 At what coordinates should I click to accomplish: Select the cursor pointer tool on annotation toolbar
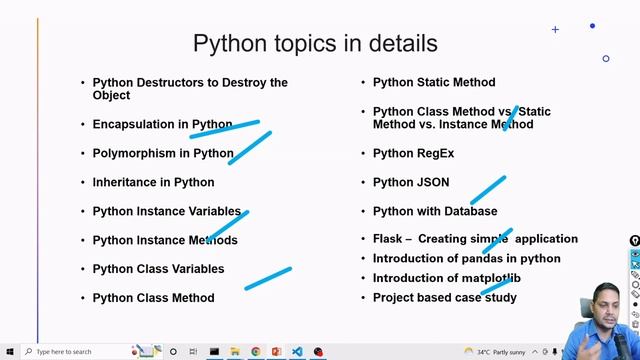635,264
